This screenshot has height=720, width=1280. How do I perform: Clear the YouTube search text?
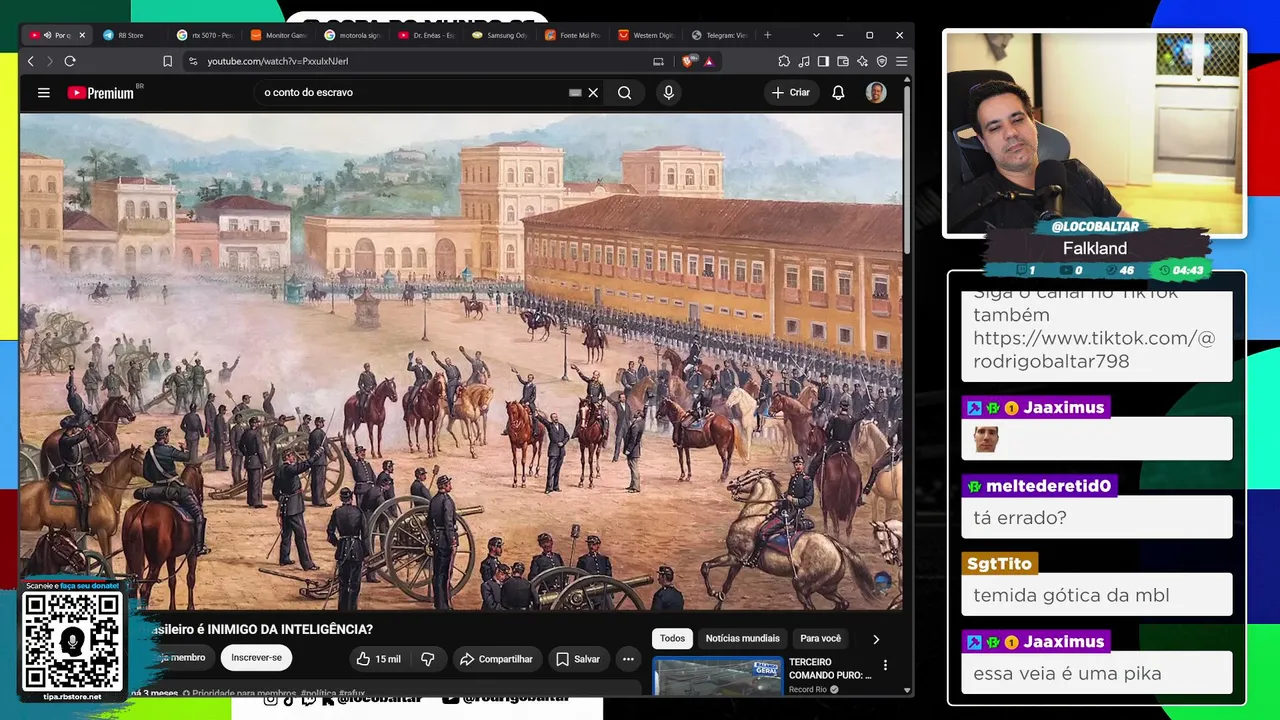pyautogui.click(x=593, y=93)
